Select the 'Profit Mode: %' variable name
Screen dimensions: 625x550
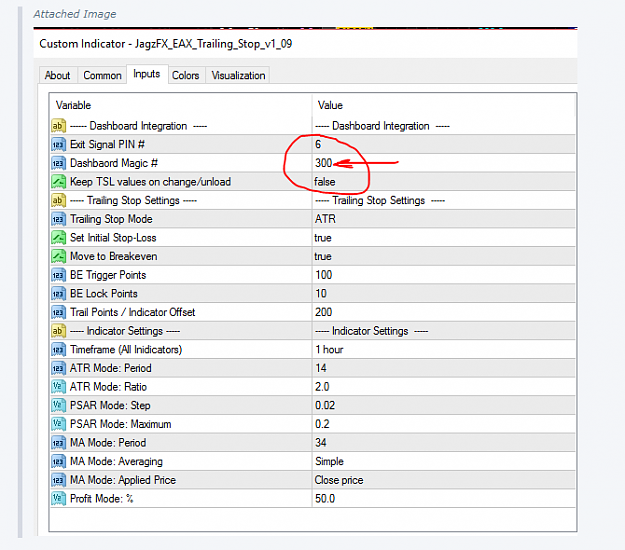(x=101, y=499)
